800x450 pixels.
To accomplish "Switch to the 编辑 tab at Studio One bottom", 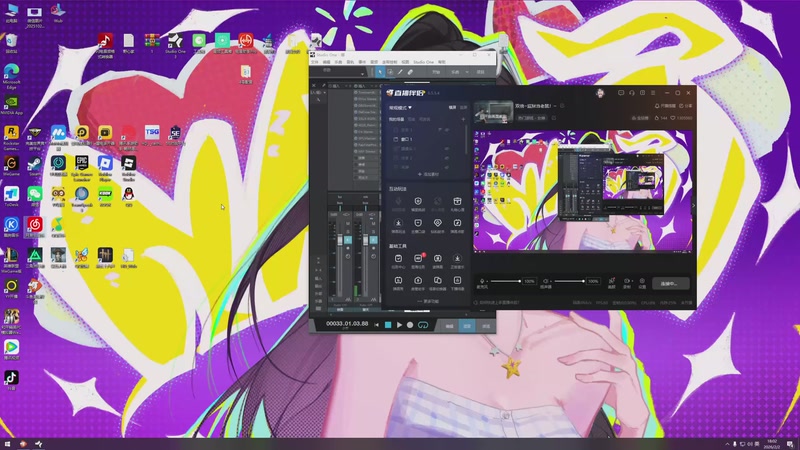I will pyautogui.click(x=449, y=326).
